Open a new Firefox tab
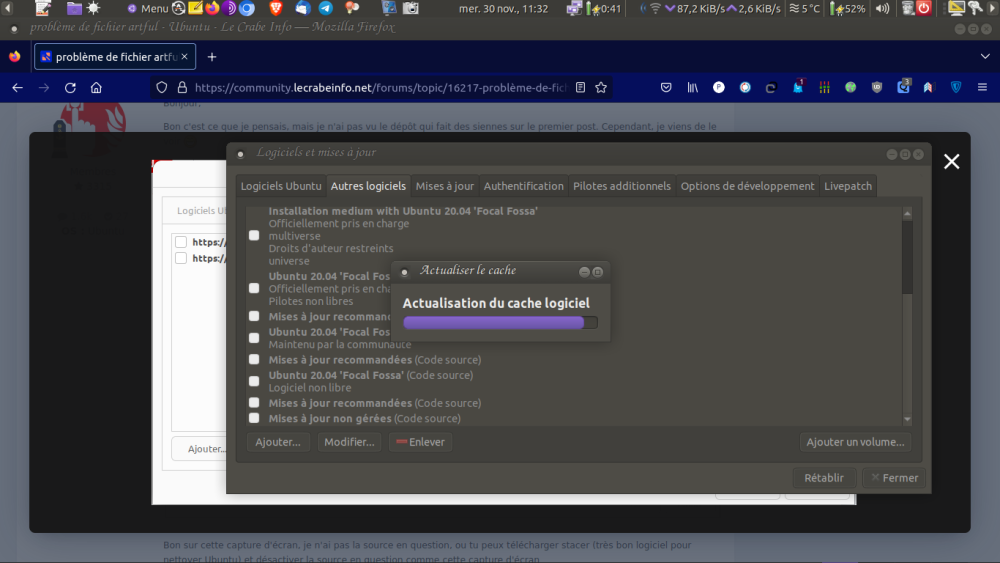Screen dimensions: 1000x563 tap(211, 57)
